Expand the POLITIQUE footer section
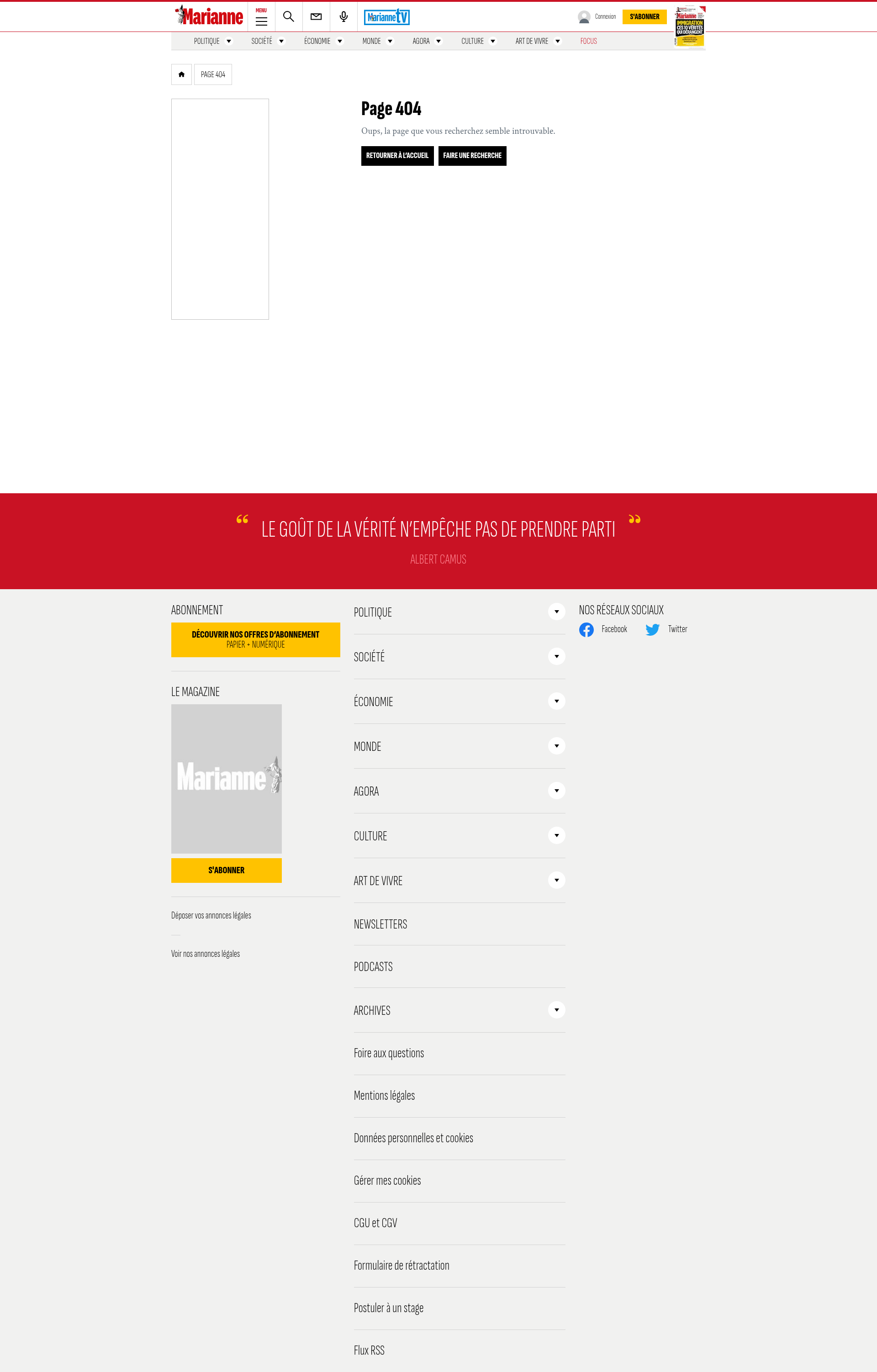The image size is (877, 1372). 556,612
